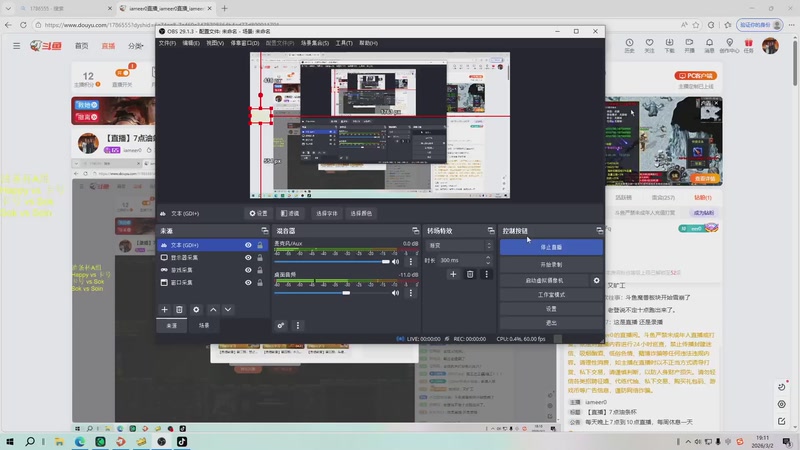The height and width of the screenshot is (450, 800).
Task: Pop out the 混音器 dock panel
Action: [x=415, y=231]
